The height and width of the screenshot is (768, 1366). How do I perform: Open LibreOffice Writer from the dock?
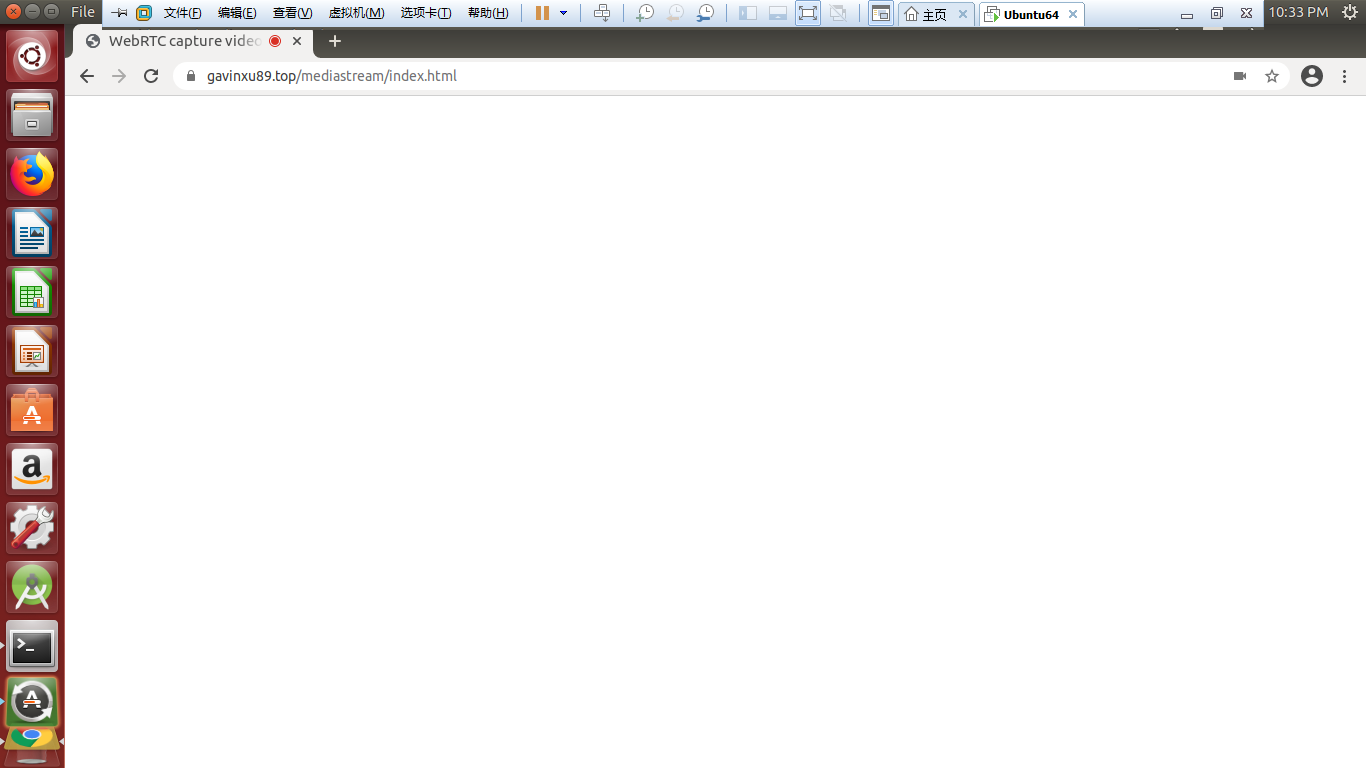tap(33, 233)
